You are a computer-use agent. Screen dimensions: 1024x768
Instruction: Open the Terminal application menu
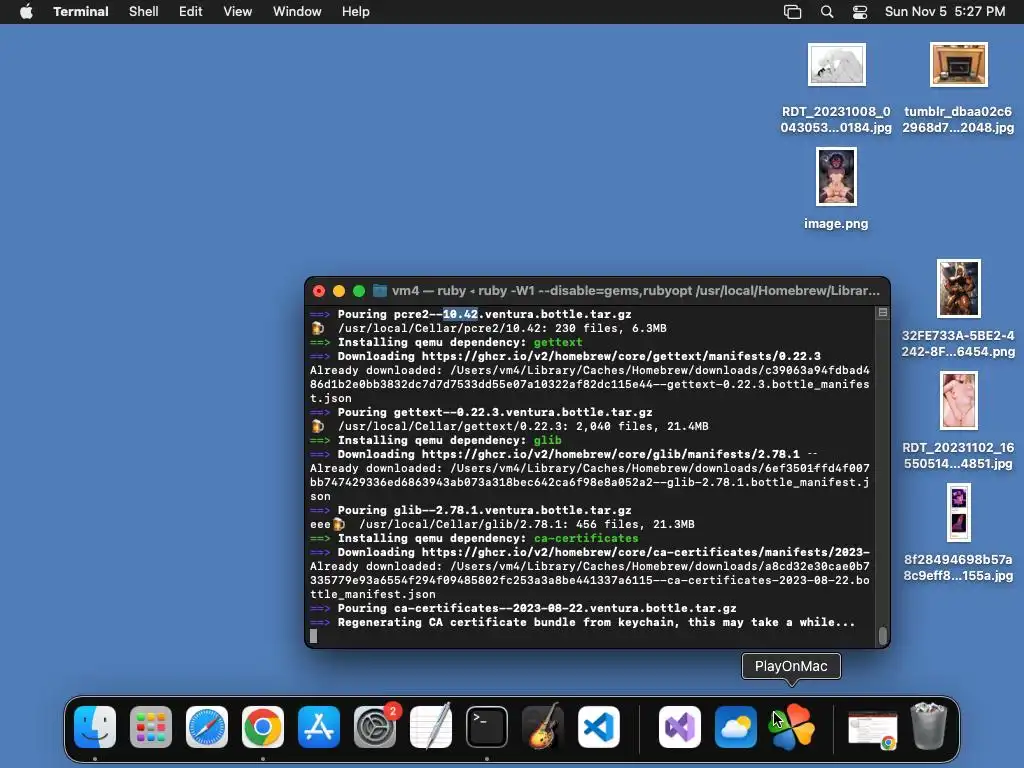click(81, 12)
